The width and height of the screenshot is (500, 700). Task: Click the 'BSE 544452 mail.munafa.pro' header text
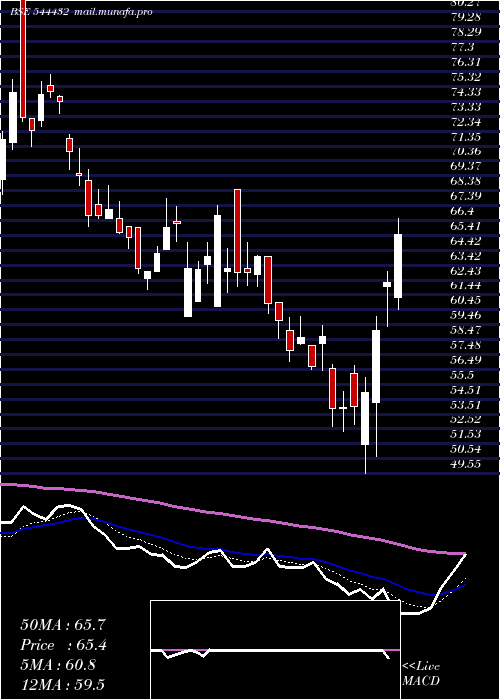pyautogui.click(x=82, y=12)
